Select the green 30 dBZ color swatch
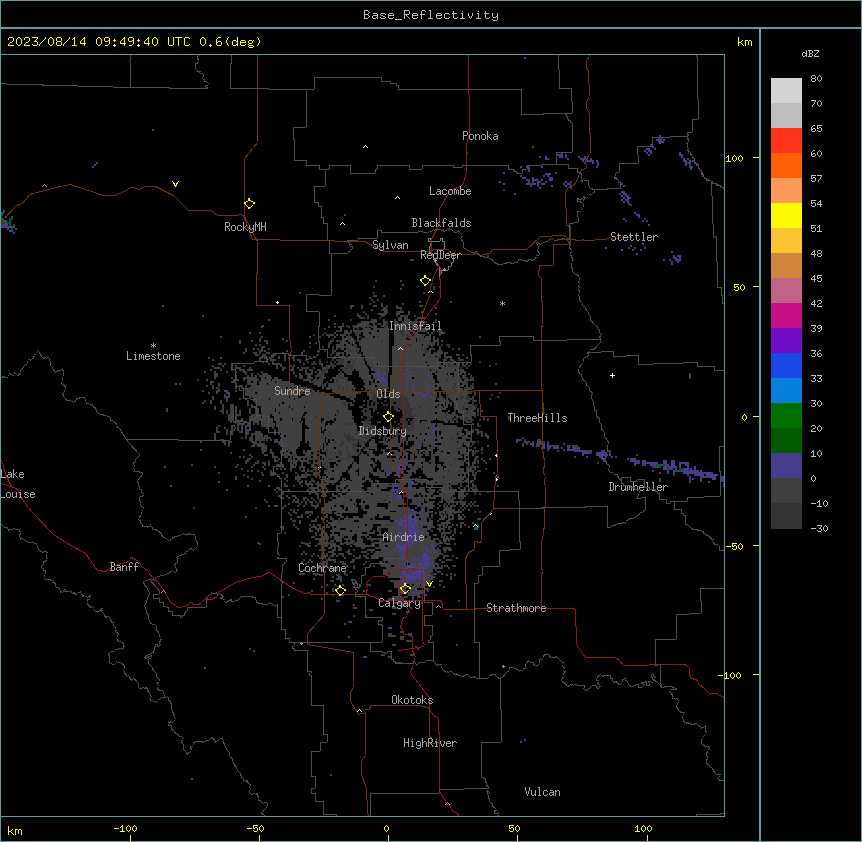 pos(786,416)
